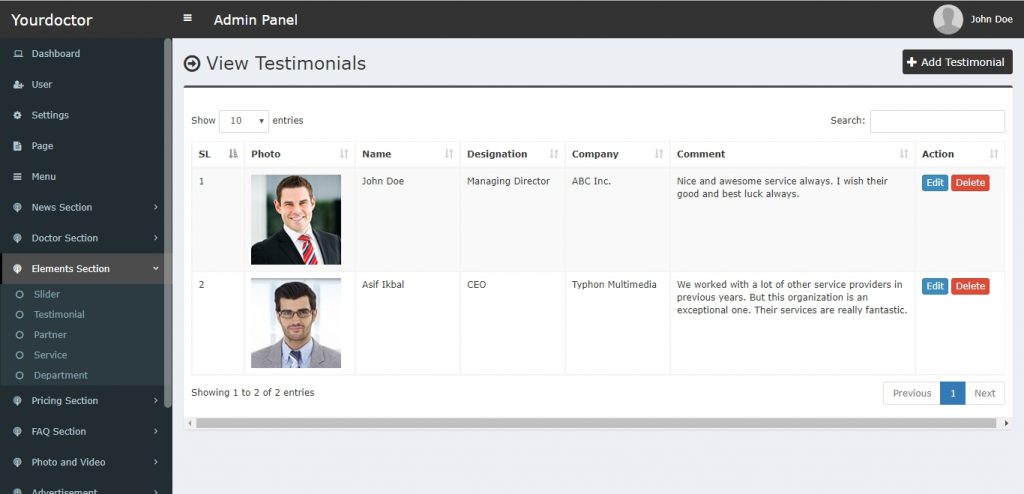The image size is (1024, 494).
Task: Click John Doe's photo thumbnail
Action: [296, 220]
